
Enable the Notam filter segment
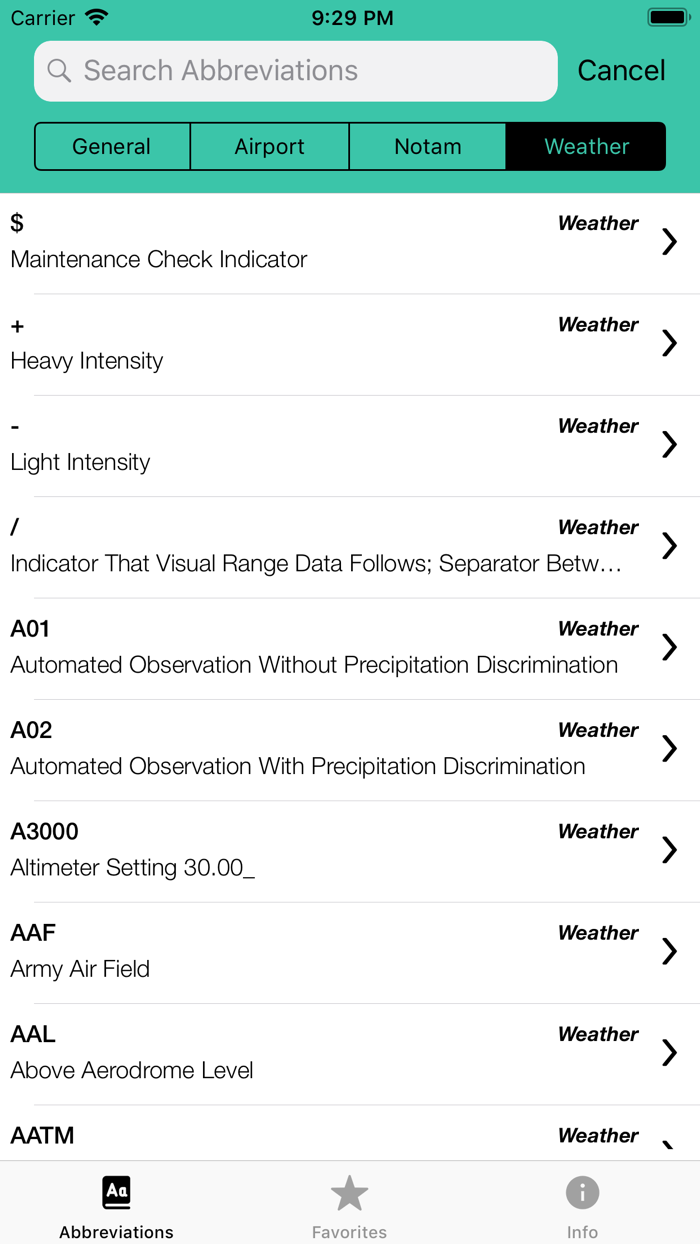point(427,146)
